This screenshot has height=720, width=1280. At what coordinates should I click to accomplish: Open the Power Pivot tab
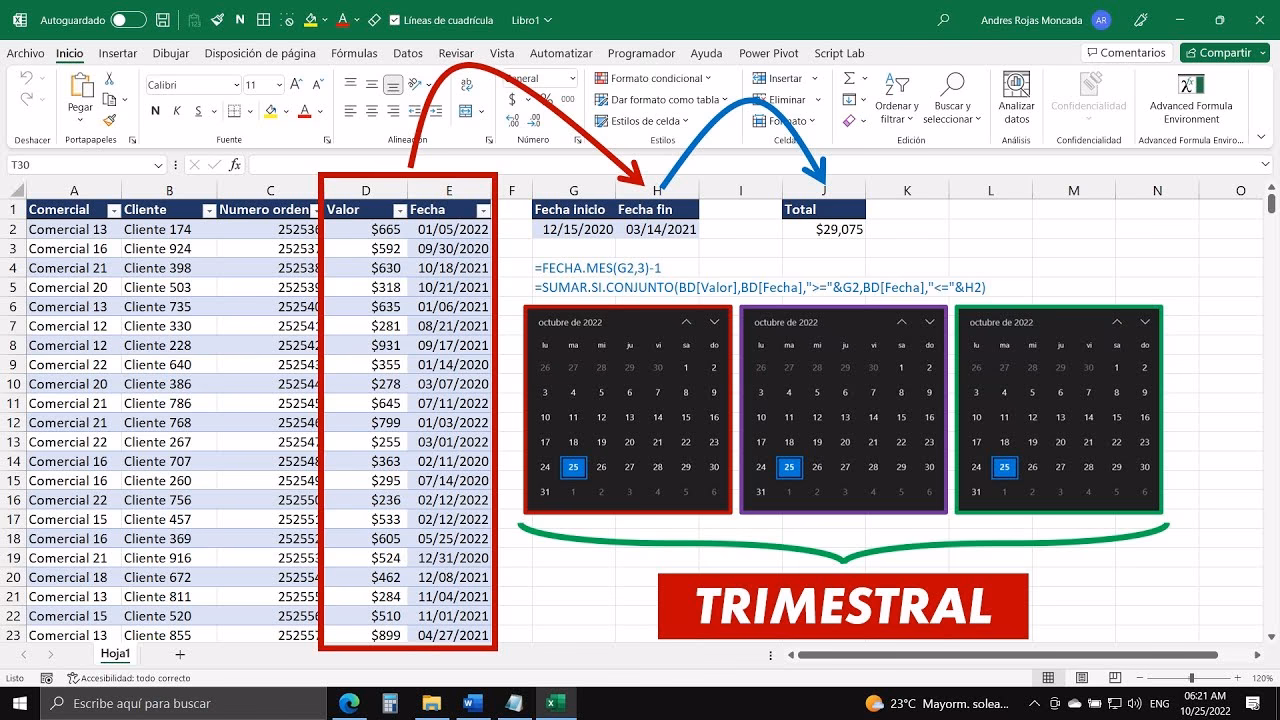(768, 53)
